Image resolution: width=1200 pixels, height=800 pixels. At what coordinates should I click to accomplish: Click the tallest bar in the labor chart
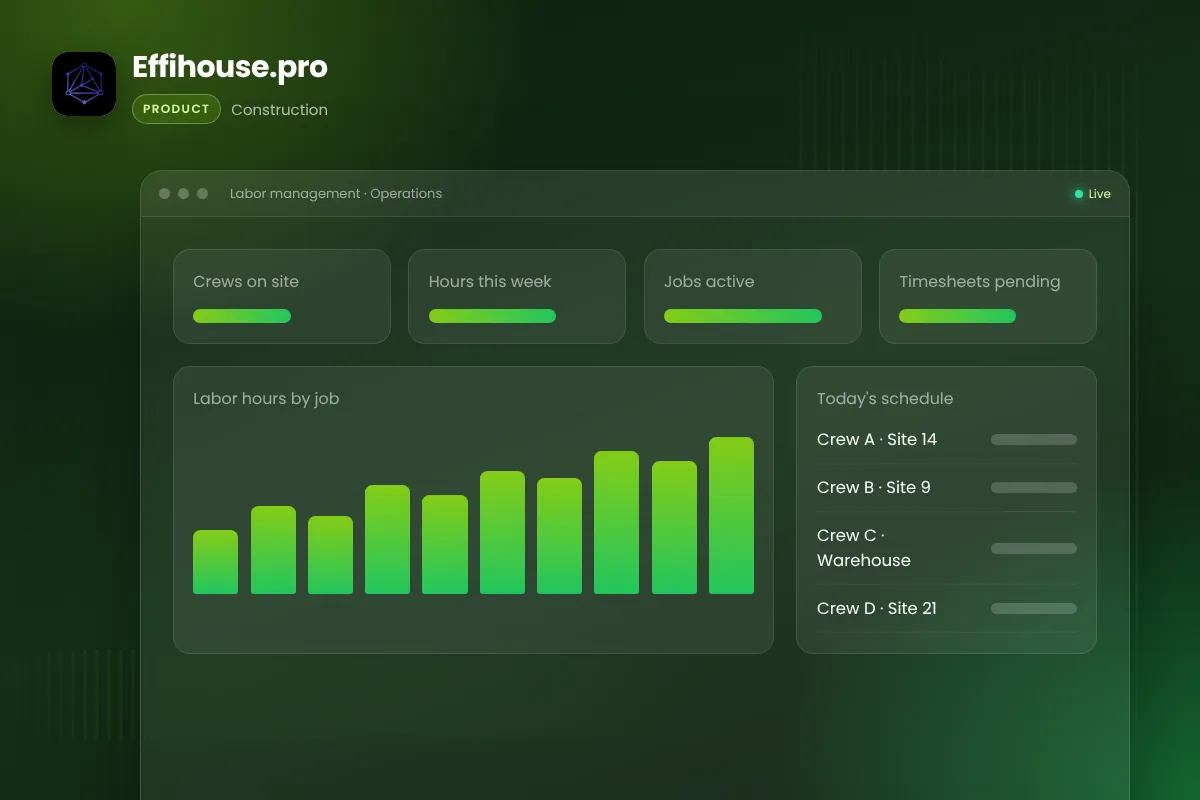pos(731,516)
